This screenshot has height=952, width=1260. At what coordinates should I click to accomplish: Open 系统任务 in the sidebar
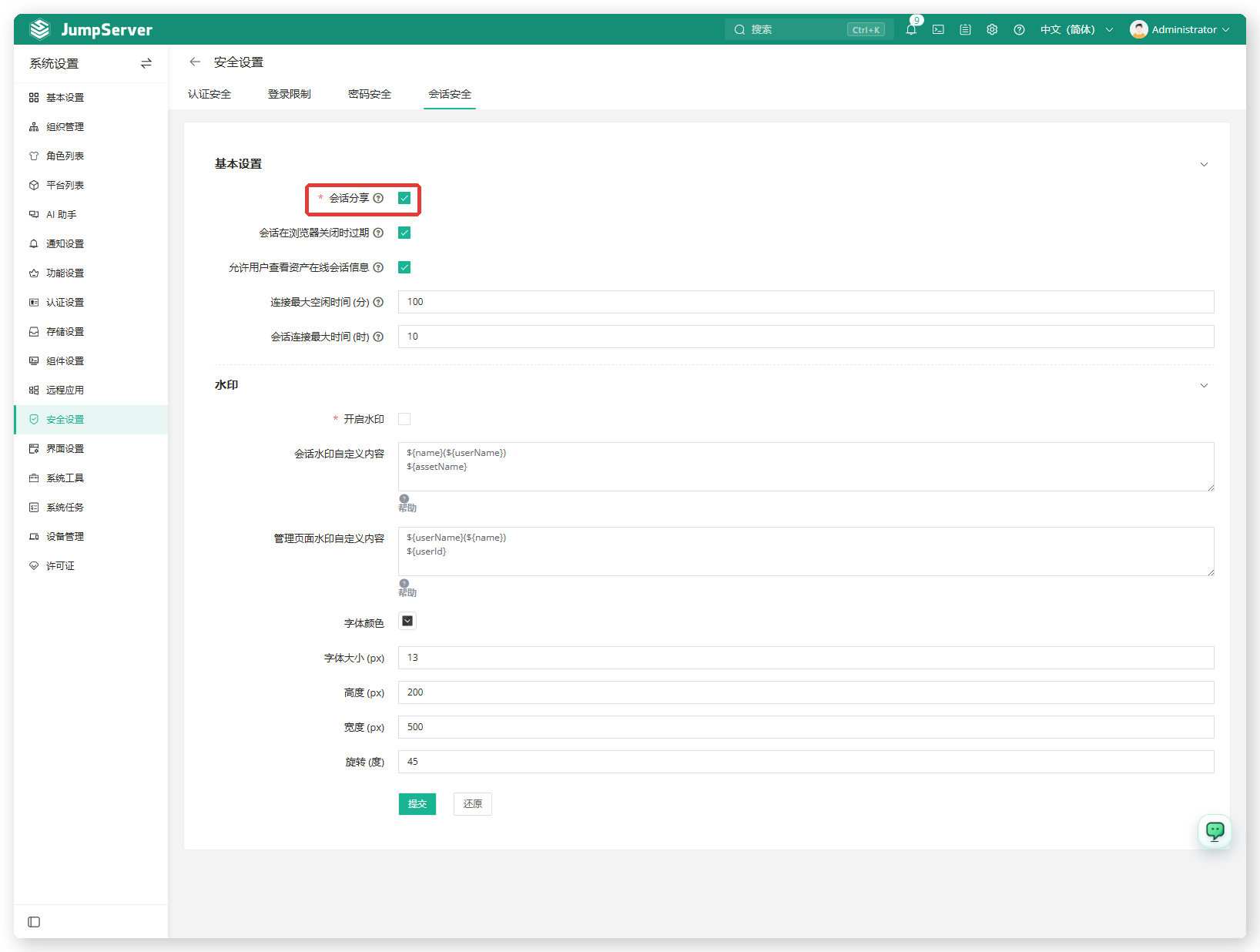tap(91, 507)
